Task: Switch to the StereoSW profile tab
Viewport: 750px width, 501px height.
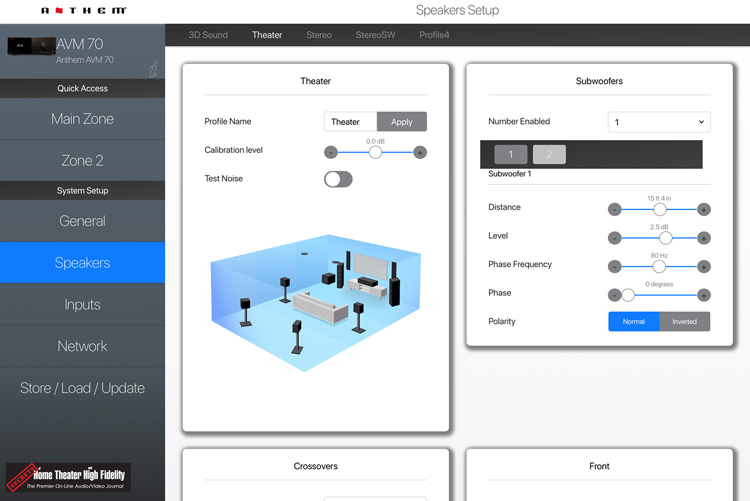Action: pos(375,35)
